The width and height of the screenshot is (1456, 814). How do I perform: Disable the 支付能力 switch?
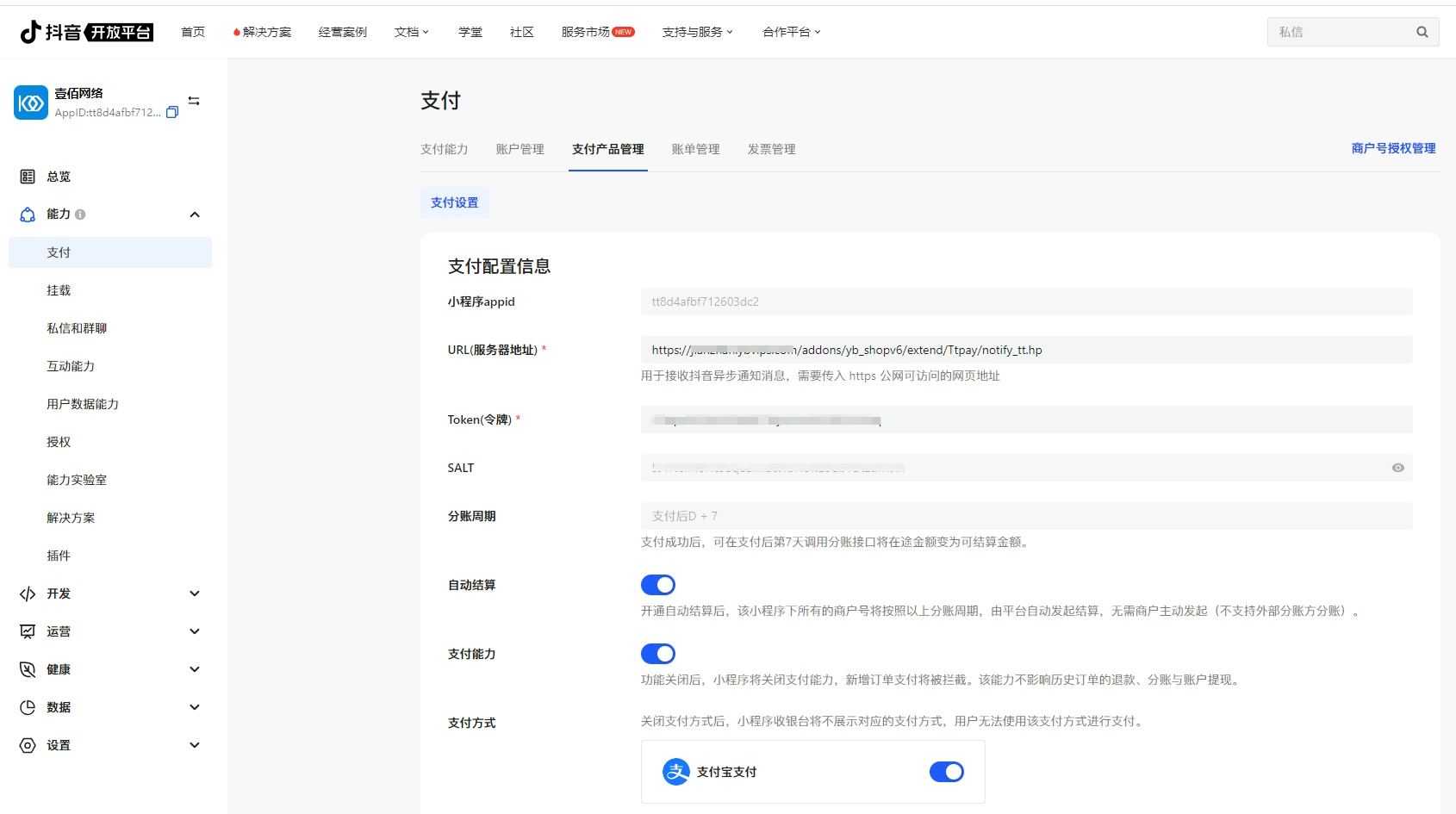click(x=657, y=654)
